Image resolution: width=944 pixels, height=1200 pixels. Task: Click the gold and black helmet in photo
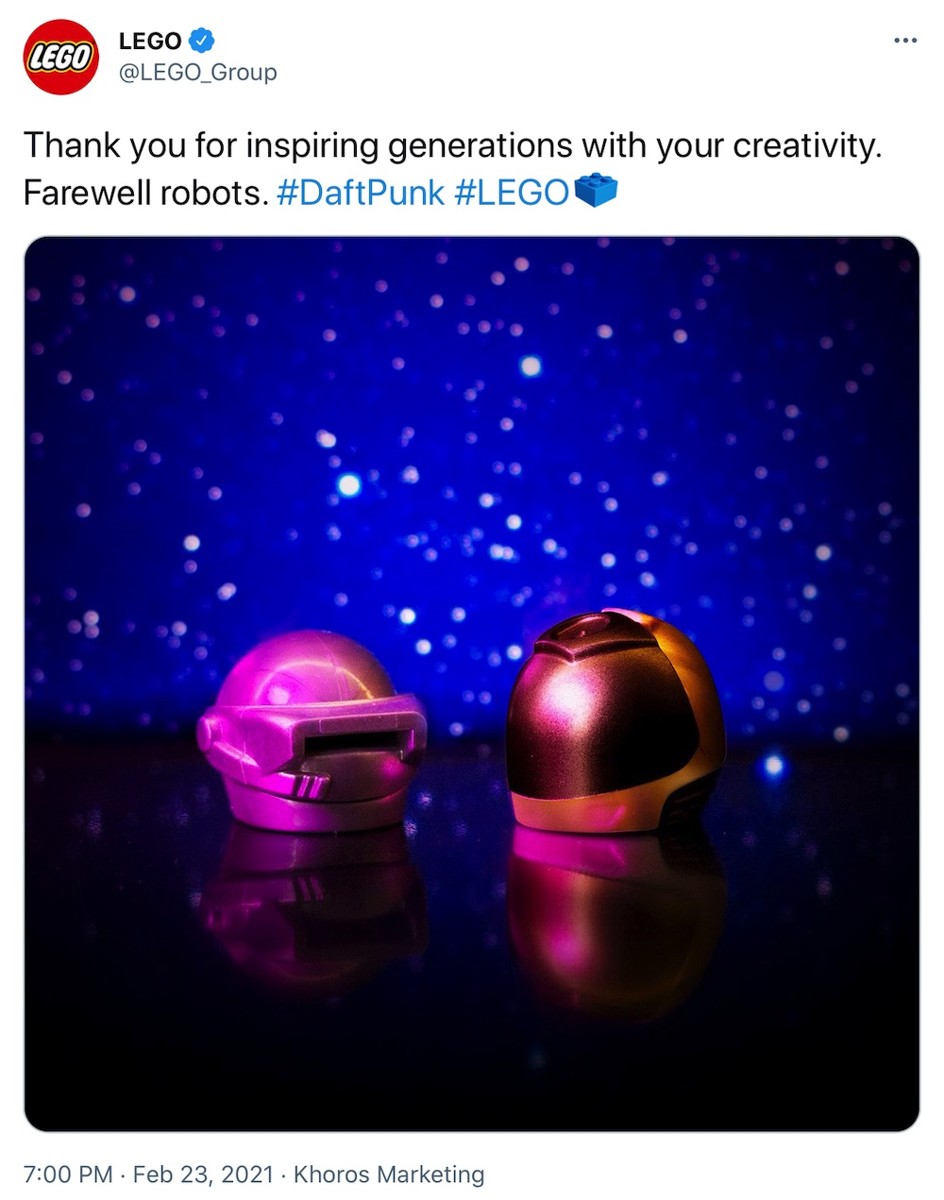coord(616,721)
